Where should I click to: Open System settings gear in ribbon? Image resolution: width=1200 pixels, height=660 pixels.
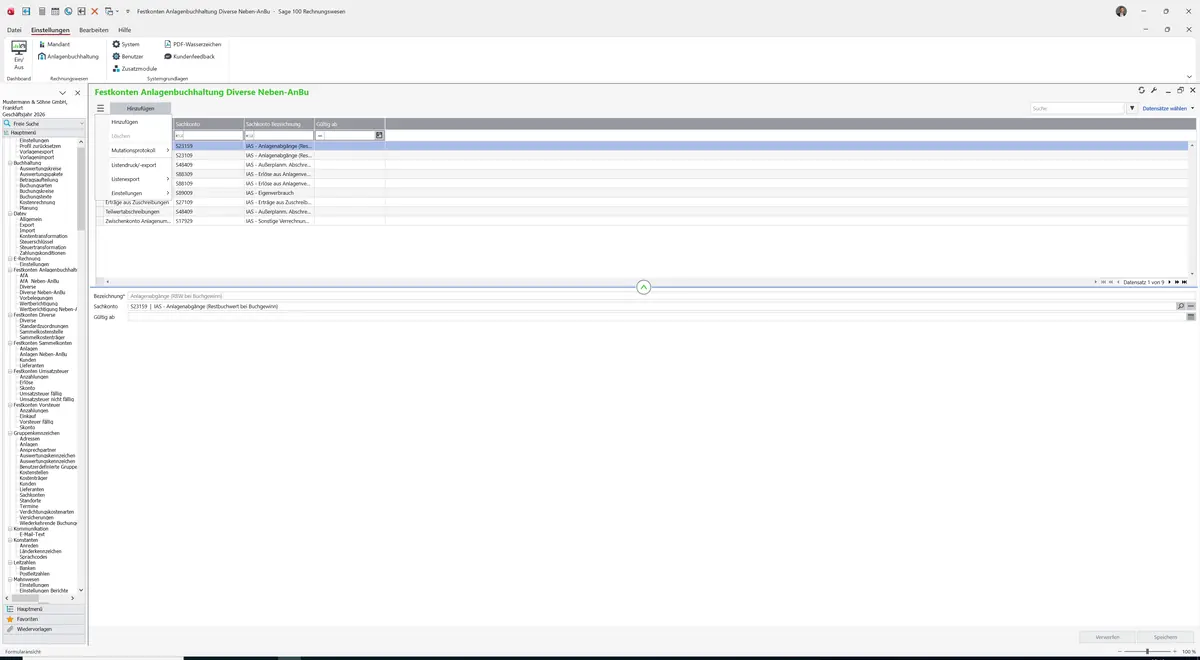[126, 44]
